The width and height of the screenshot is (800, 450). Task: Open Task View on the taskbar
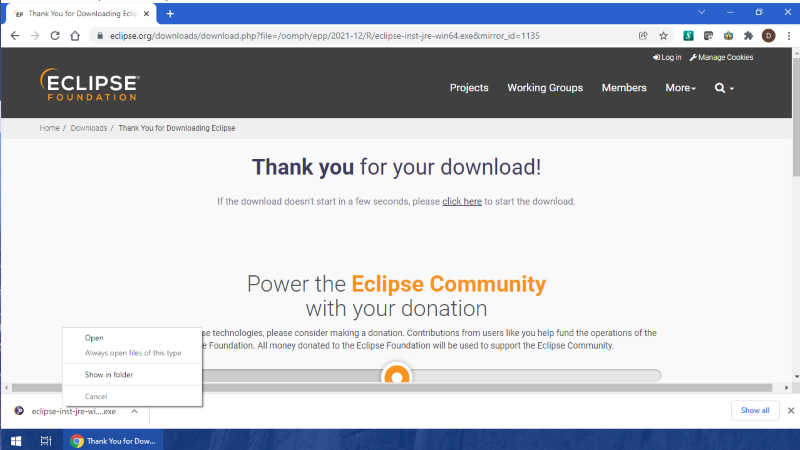click(x=46, y=441)
